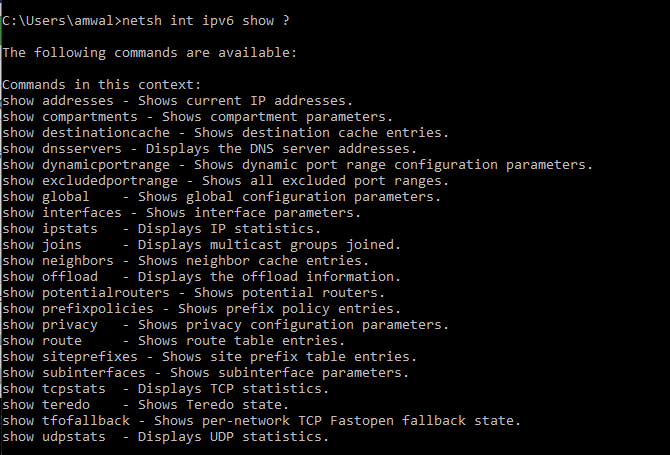Click the "show excludedportrange" line
The image size is (670, 455).
point(82,180)
